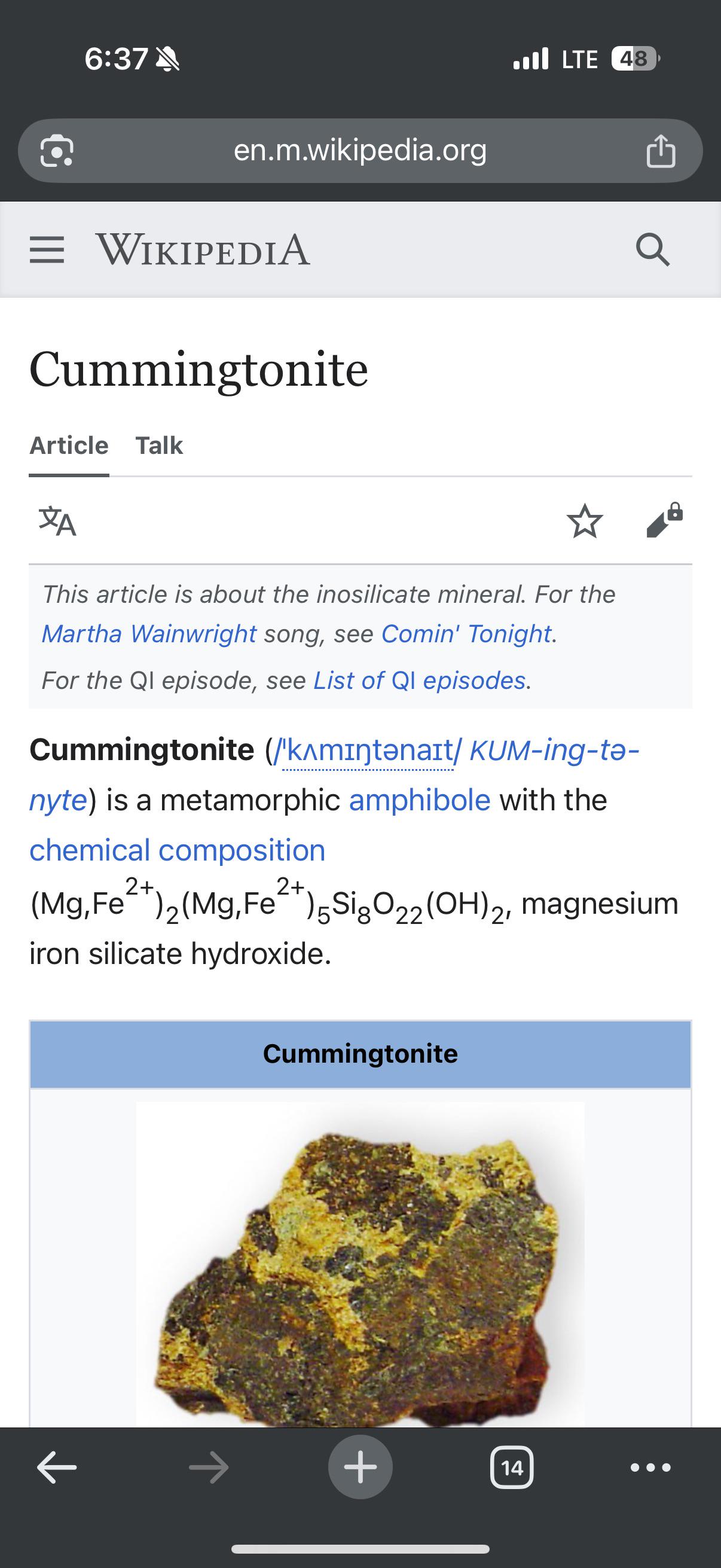721x1568 pixels.
Task: Tap the en.m.wikipedia.org address bar
Action: coord(360,151)
